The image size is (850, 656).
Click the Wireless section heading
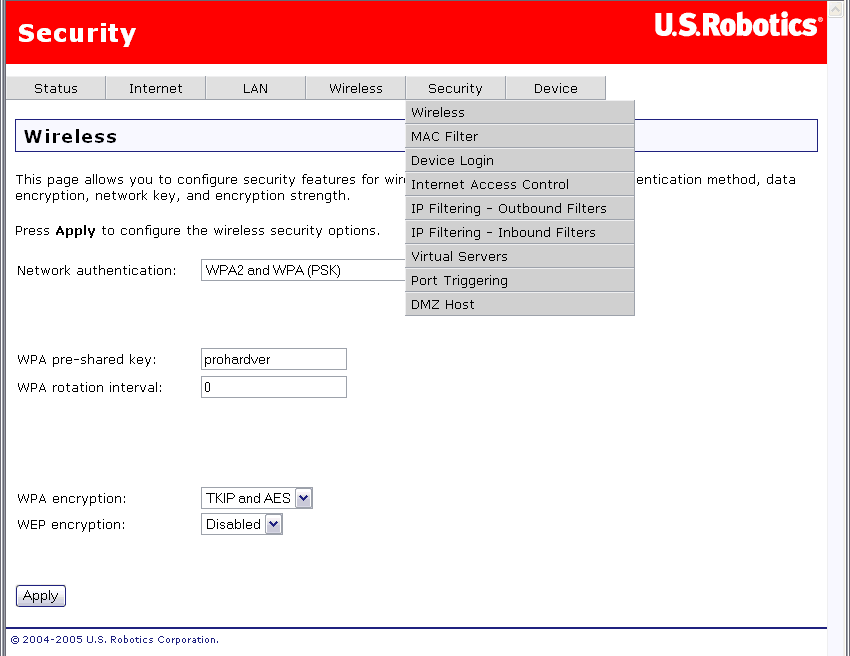click(x=70, y=136)
